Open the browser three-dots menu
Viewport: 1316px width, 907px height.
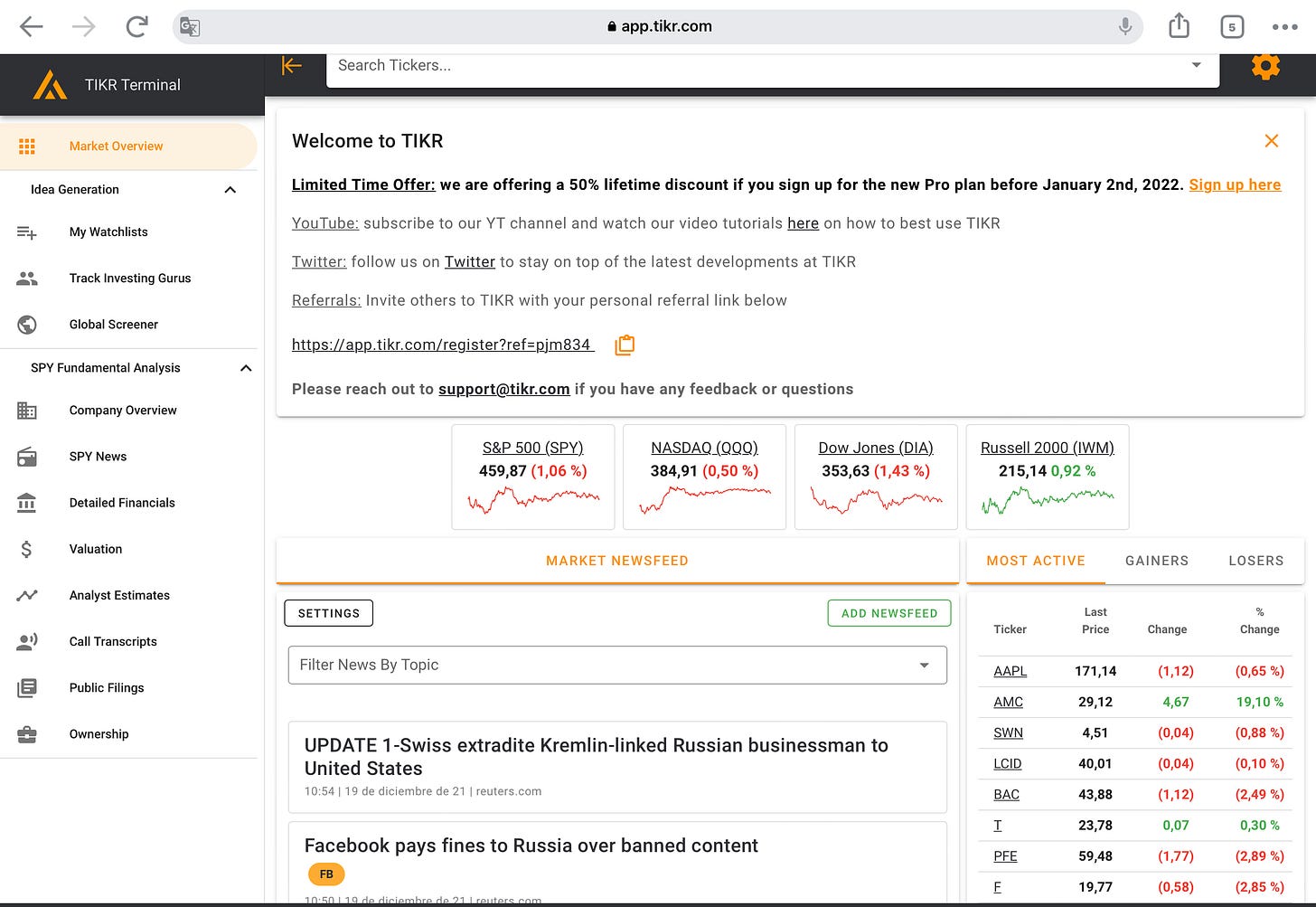click(x=1284, y=27)
